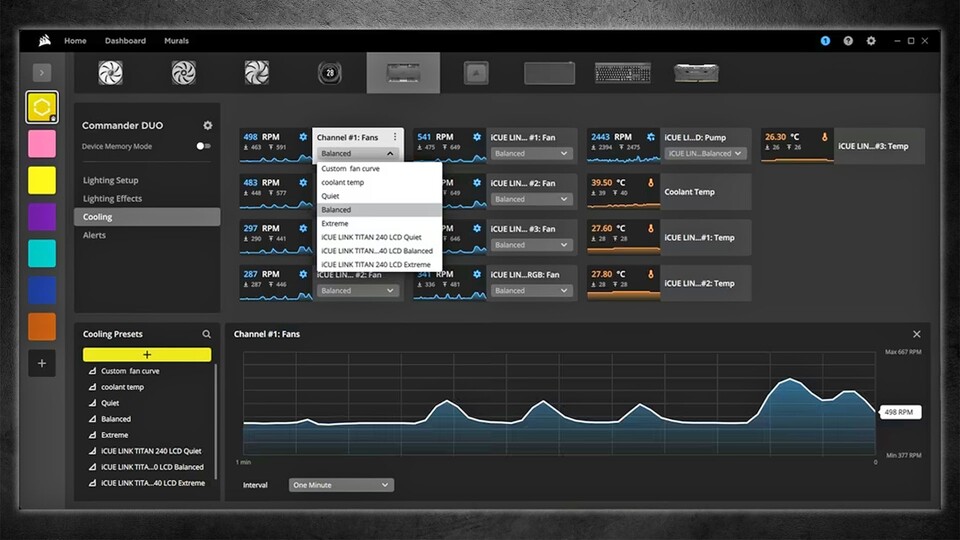960x540 pixels.
Task: Select iCUE LINK TITAN 240 LCD Quiet preset
Action: [147, 451]
